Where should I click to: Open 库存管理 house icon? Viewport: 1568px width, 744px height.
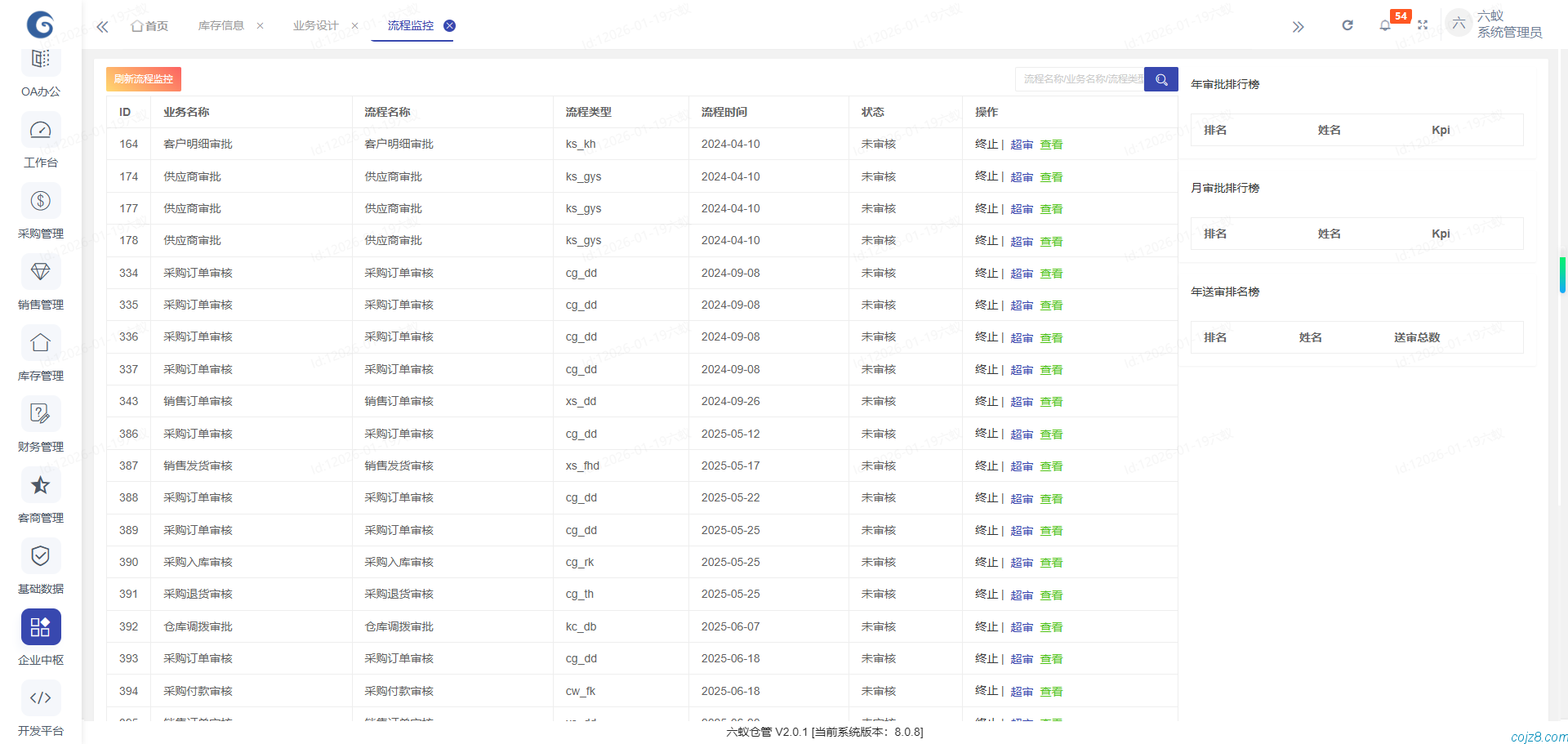point(40,344)
